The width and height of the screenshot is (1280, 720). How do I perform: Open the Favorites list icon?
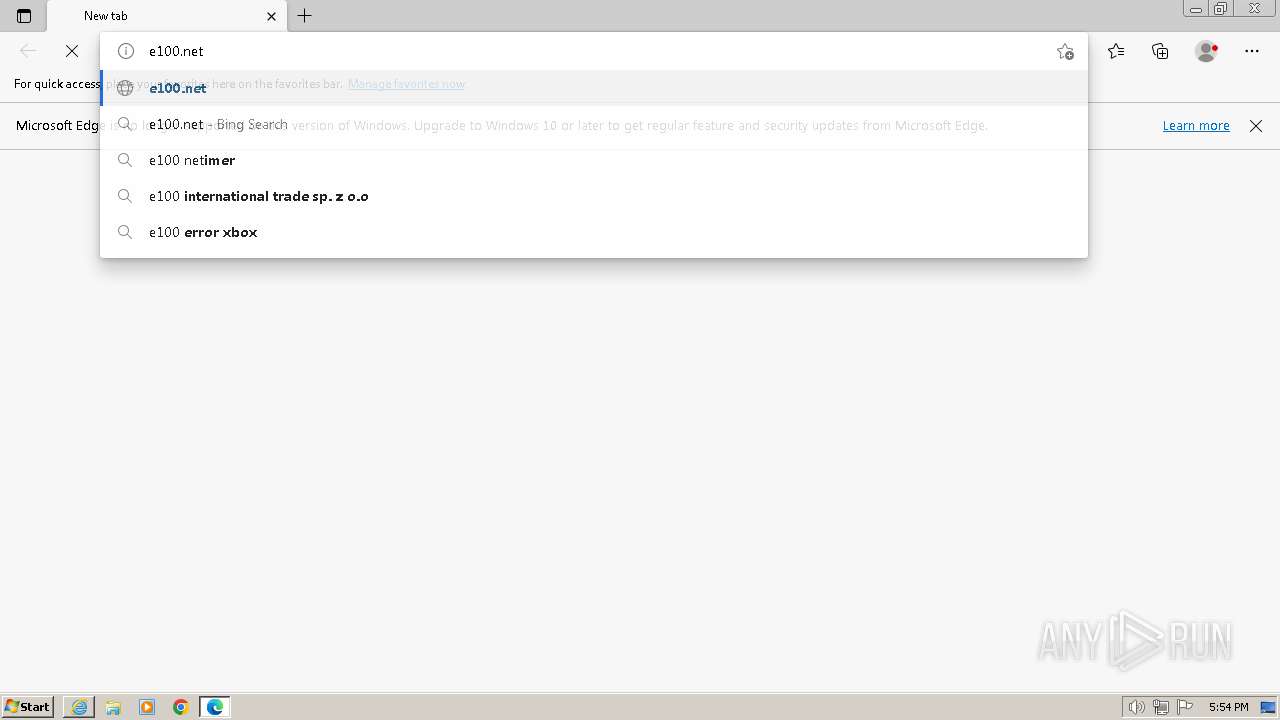(x=1116, y=51)
